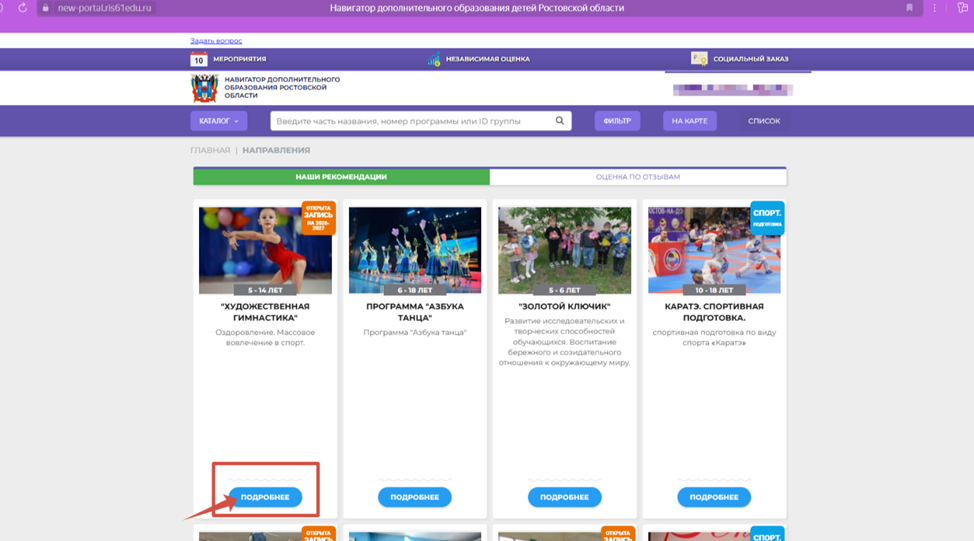Click the Спорт. подготовка badge on karate card
Image resolution: width=974 pixels, height=541 pixels.
click(x=767, y=217)
